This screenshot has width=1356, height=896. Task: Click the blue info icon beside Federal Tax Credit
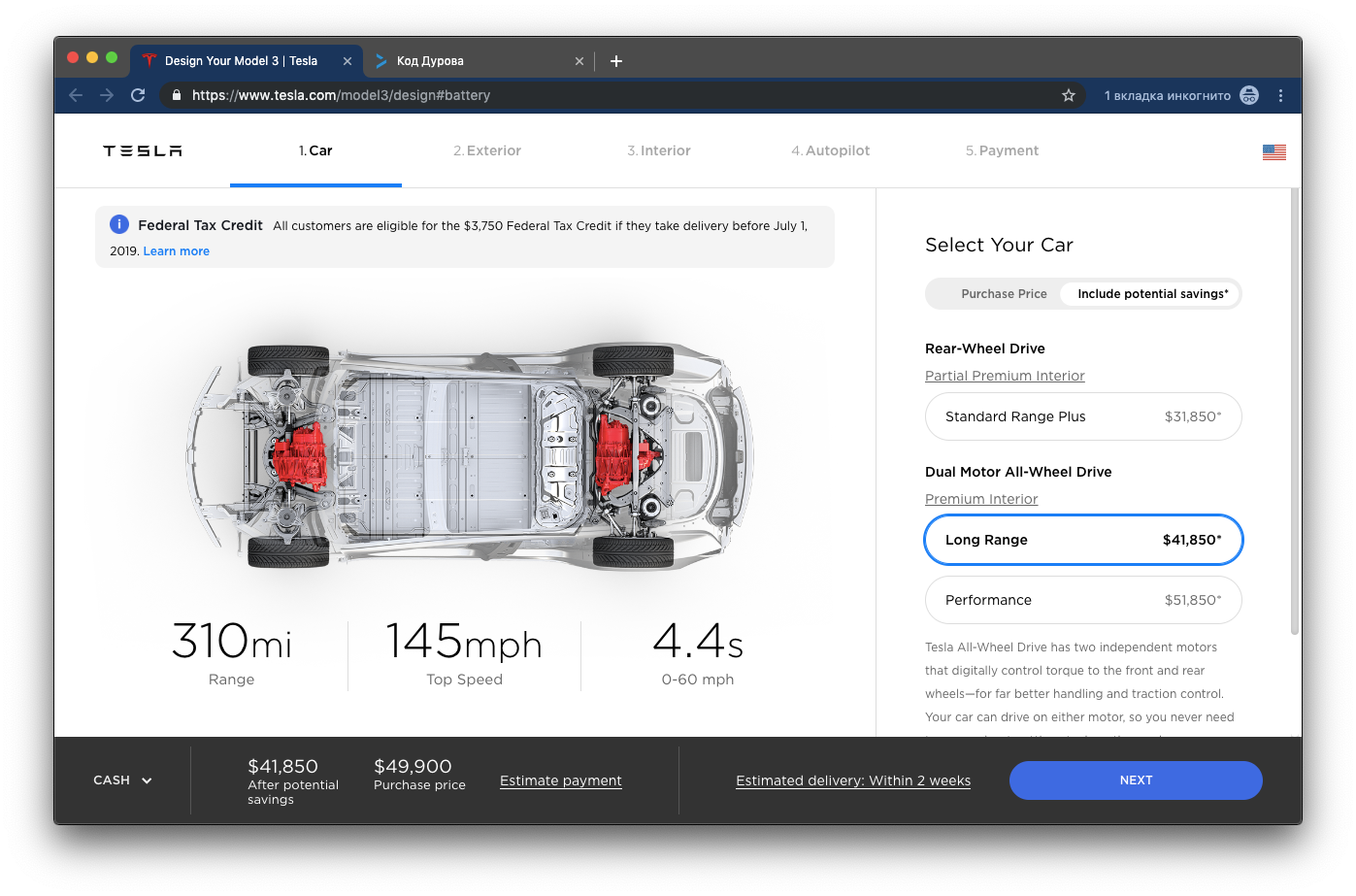(119, 224)
